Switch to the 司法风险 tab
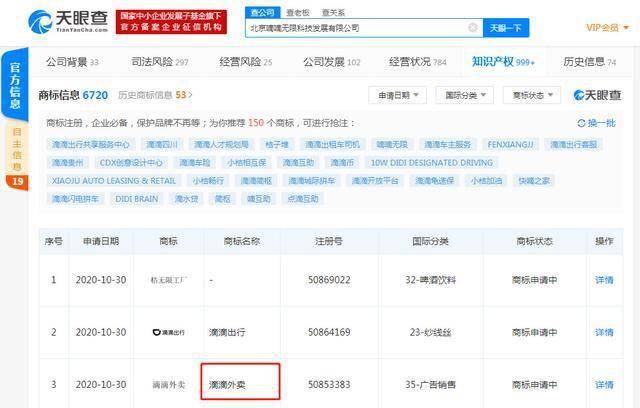Image resolution: width=640 pixels, height=408 pixels. click(x=160, y=62)
